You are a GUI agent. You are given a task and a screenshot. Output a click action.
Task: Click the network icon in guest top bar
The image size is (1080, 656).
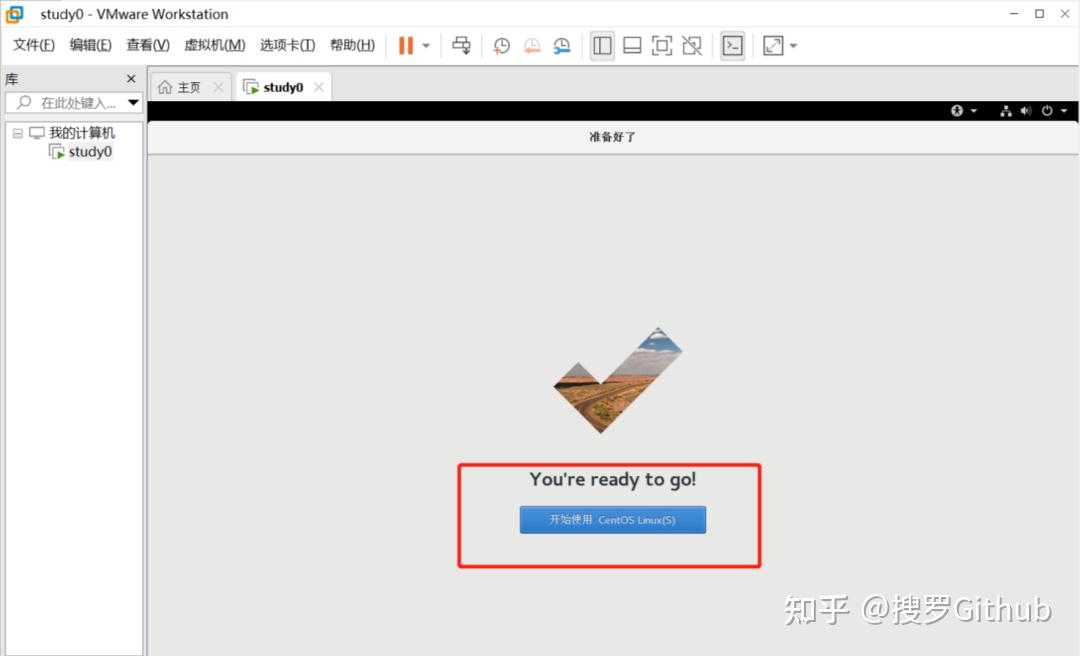[x=1006, y=110]
